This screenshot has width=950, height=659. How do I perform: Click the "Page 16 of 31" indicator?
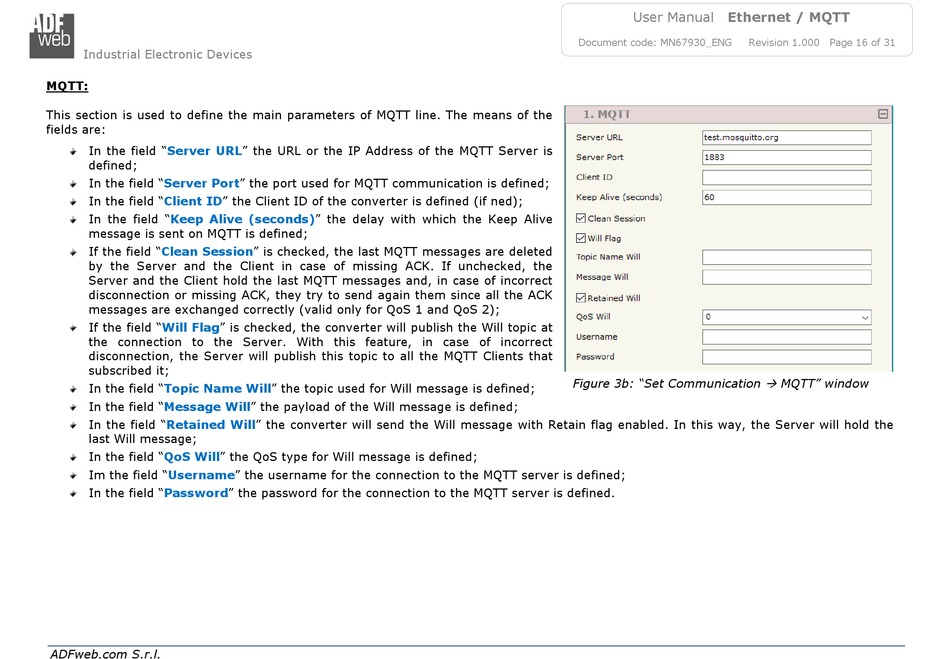click(x=862, y=42)
